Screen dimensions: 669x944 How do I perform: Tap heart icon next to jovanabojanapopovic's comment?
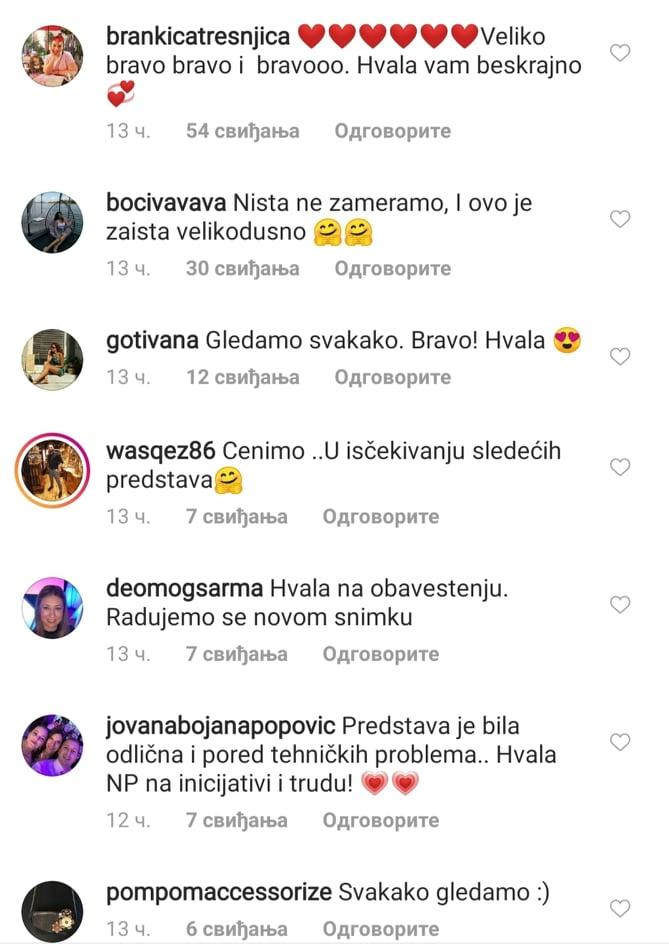[x=620, y=742]
